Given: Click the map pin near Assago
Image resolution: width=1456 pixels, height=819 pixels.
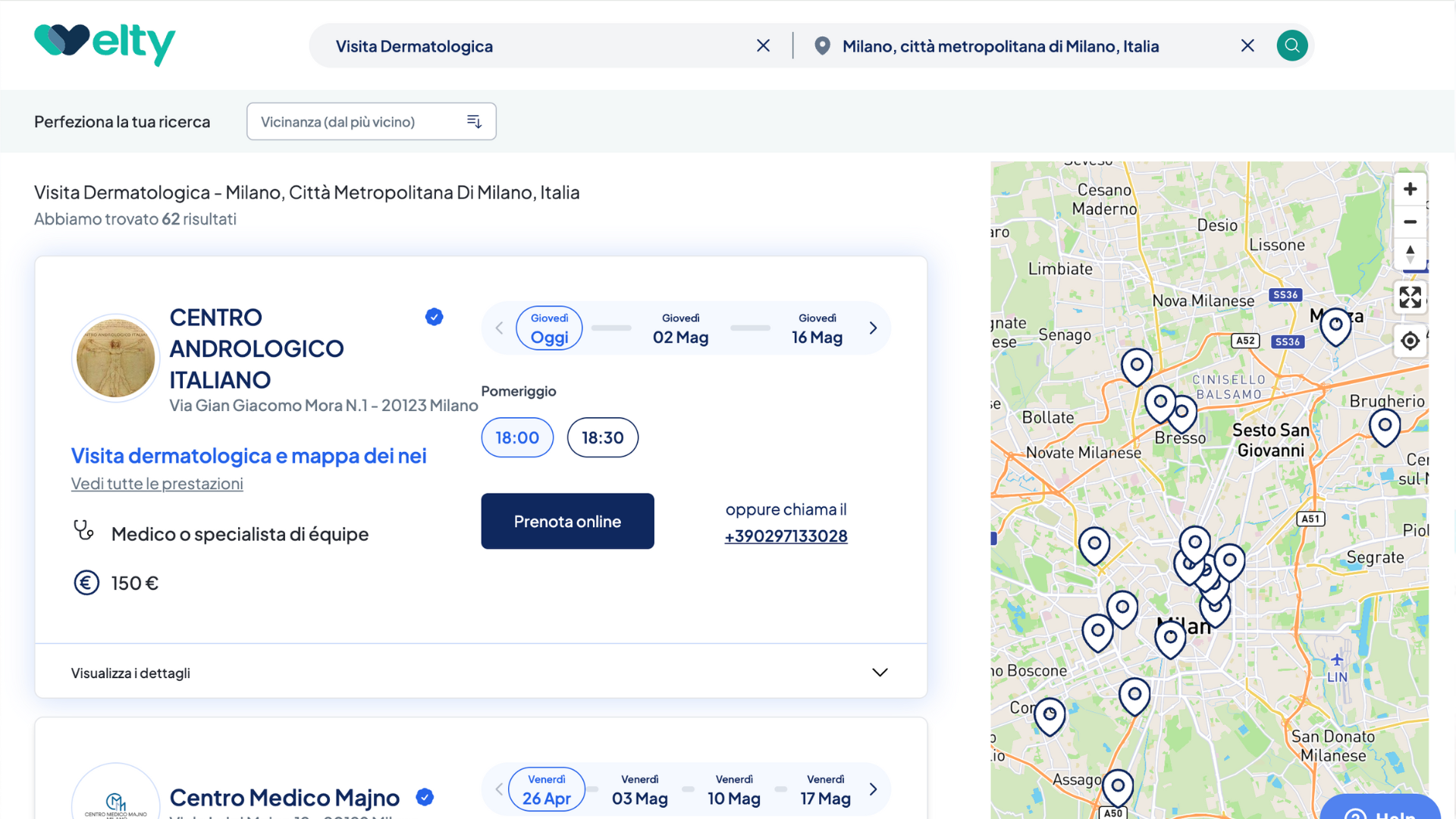Looking at the screenshot, I should pyautogui.click(x=1117, y=788).
